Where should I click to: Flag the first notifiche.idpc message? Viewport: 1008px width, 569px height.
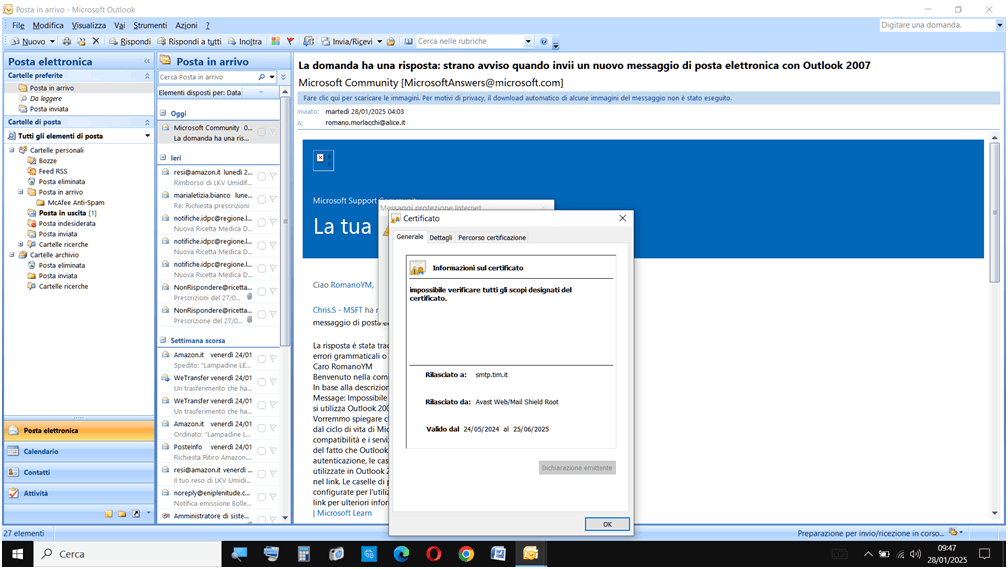point(273,222)
